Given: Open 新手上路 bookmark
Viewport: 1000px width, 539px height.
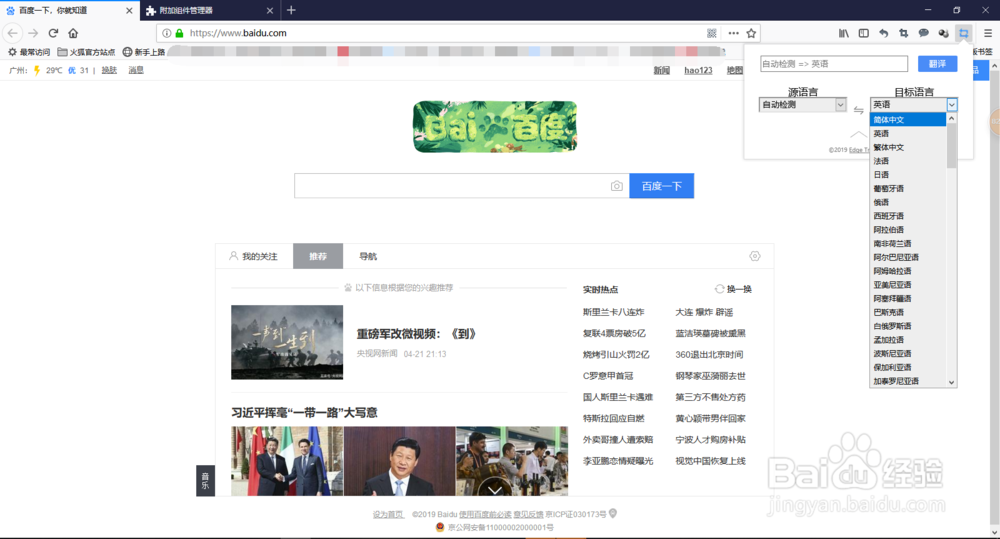Looking at the screenshot, I should pos(143,52).
